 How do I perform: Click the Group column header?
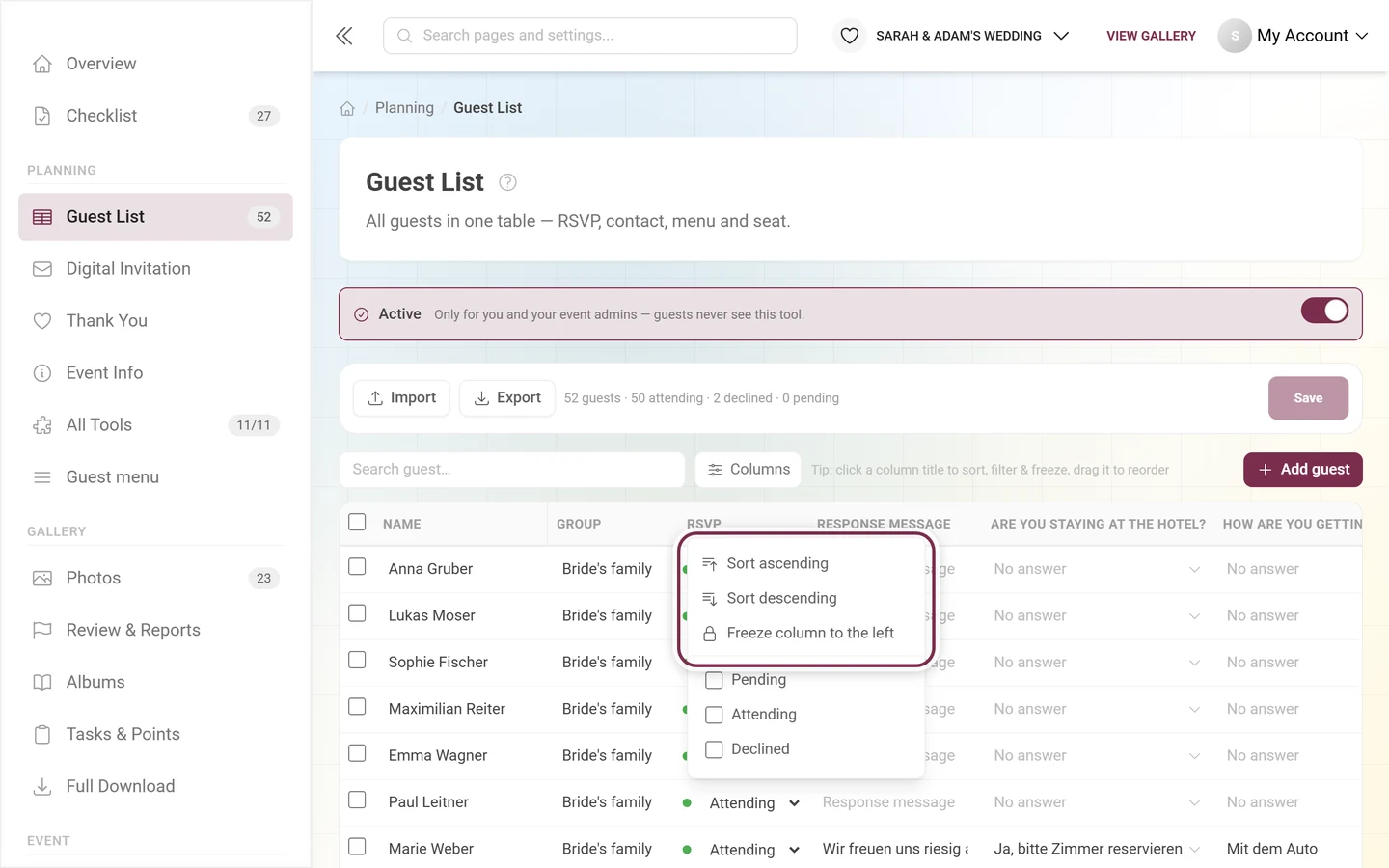(x=579, y=524)
